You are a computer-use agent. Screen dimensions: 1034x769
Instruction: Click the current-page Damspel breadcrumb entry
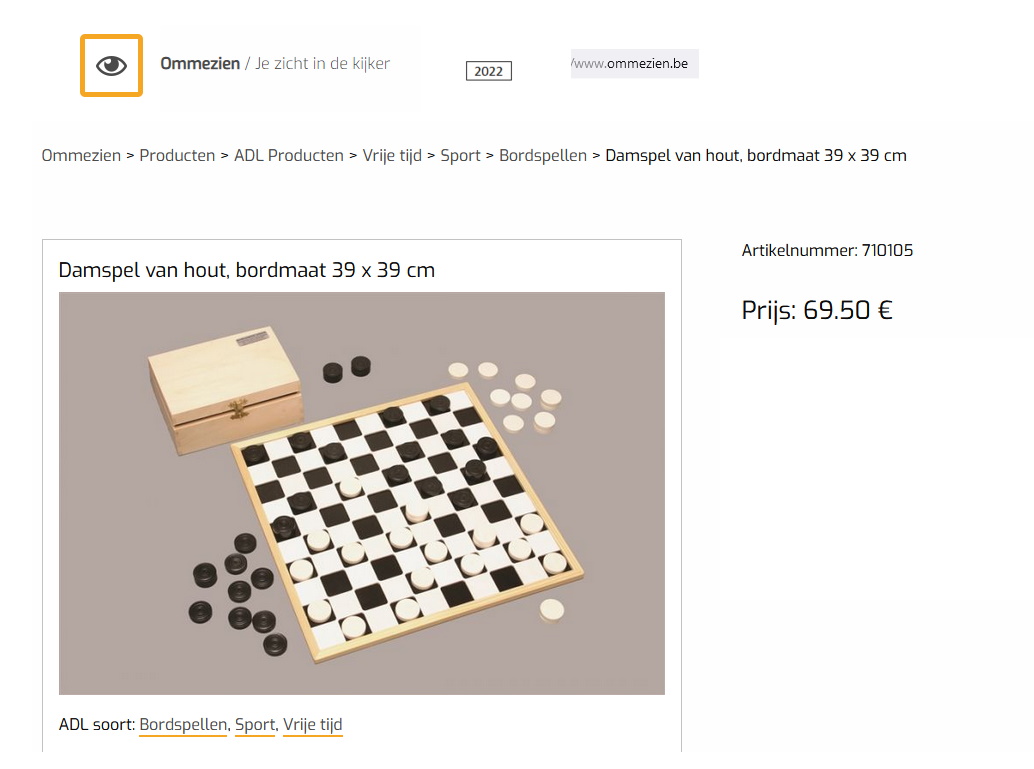[x=756, y=156]
